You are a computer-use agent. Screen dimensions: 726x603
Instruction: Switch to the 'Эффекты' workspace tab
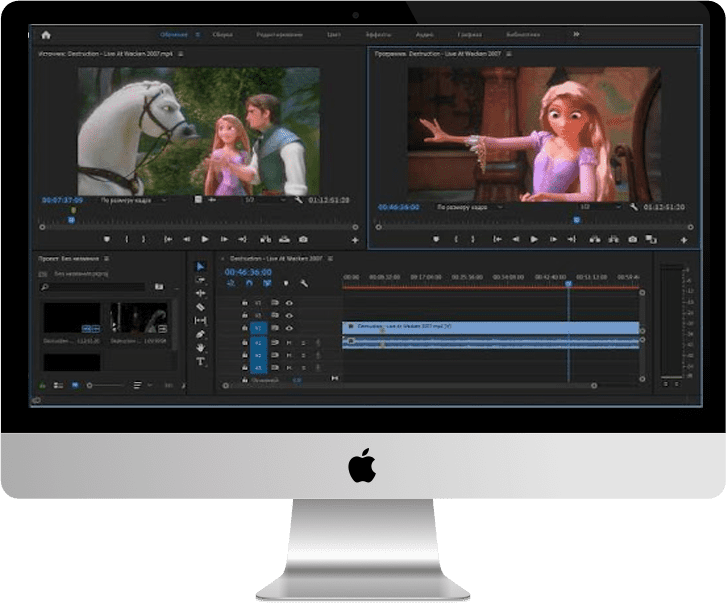[378, 35]
